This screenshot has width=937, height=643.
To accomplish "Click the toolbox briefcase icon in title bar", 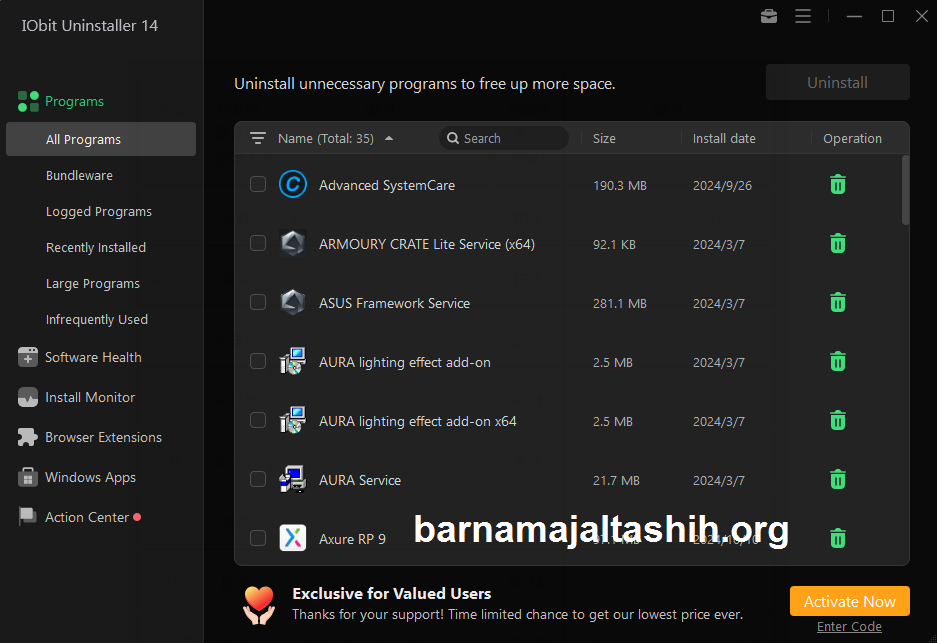I will (x=768, y=16).
